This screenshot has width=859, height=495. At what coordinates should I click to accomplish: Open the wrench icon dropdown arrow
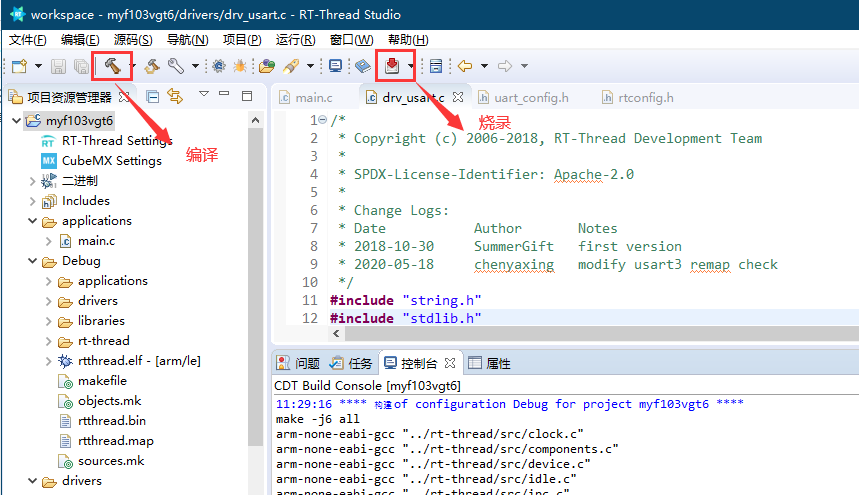195,66
